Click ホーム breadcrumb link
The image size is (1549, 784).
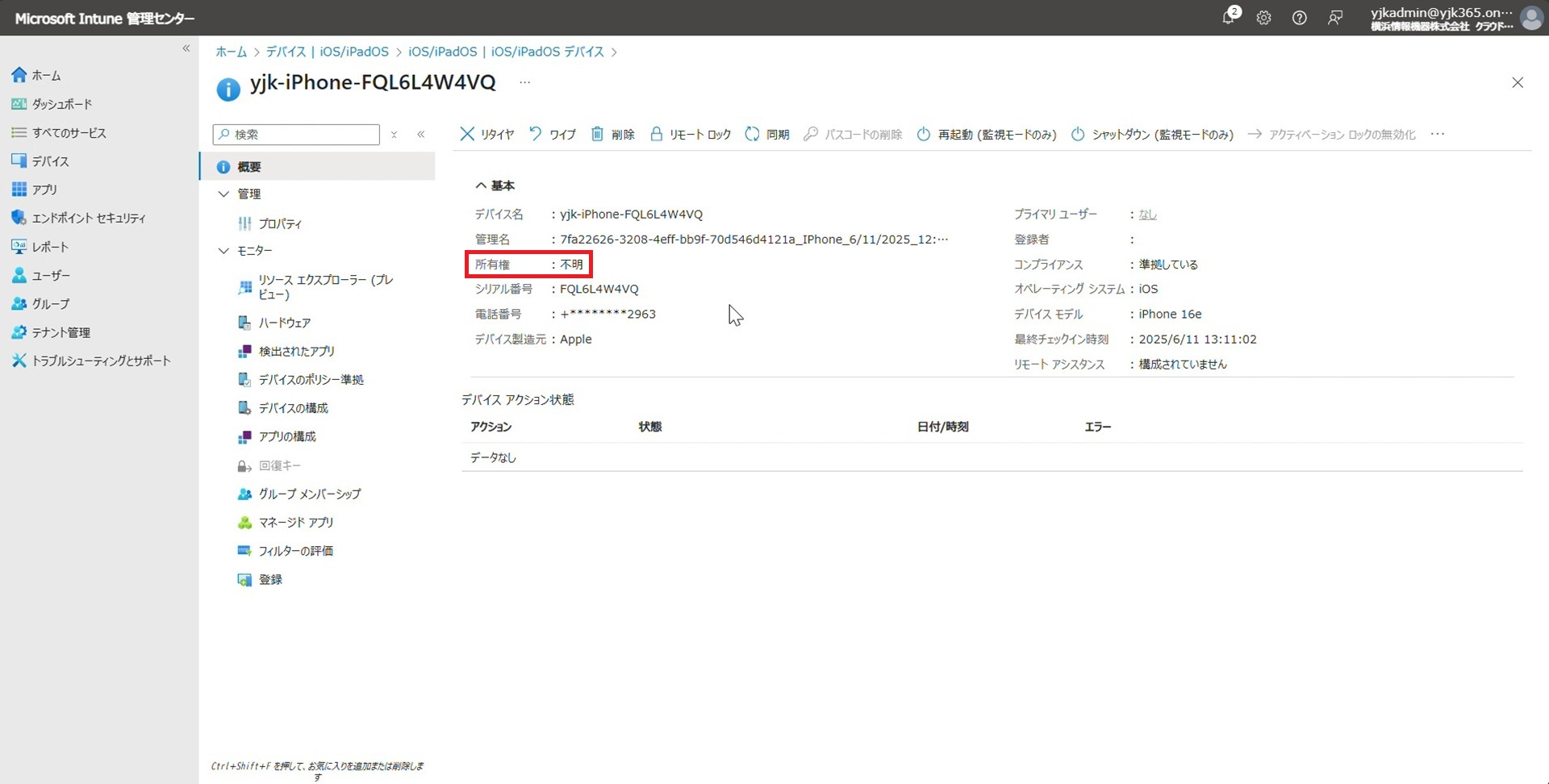tap(231, 52)
